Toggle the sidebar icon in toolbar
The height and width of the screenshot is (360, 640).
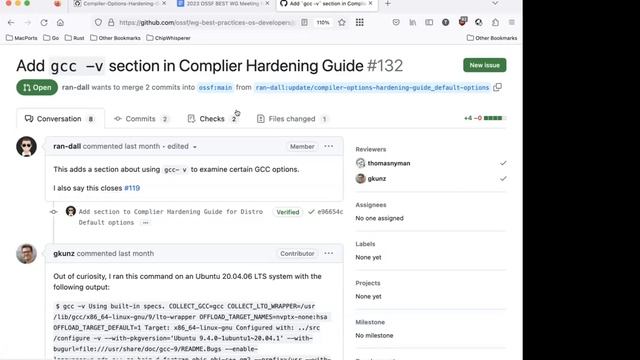pos(429,22)
